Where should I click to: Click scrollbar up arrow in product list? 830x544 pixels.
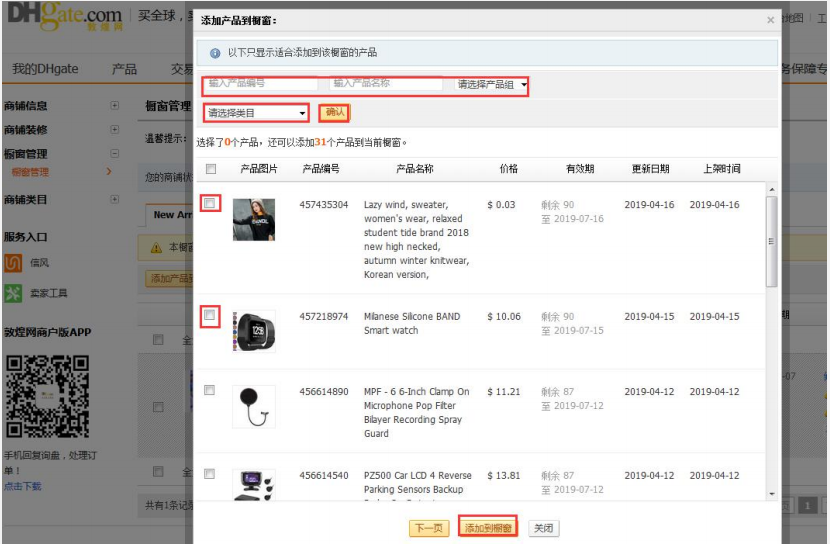(772, 189)
